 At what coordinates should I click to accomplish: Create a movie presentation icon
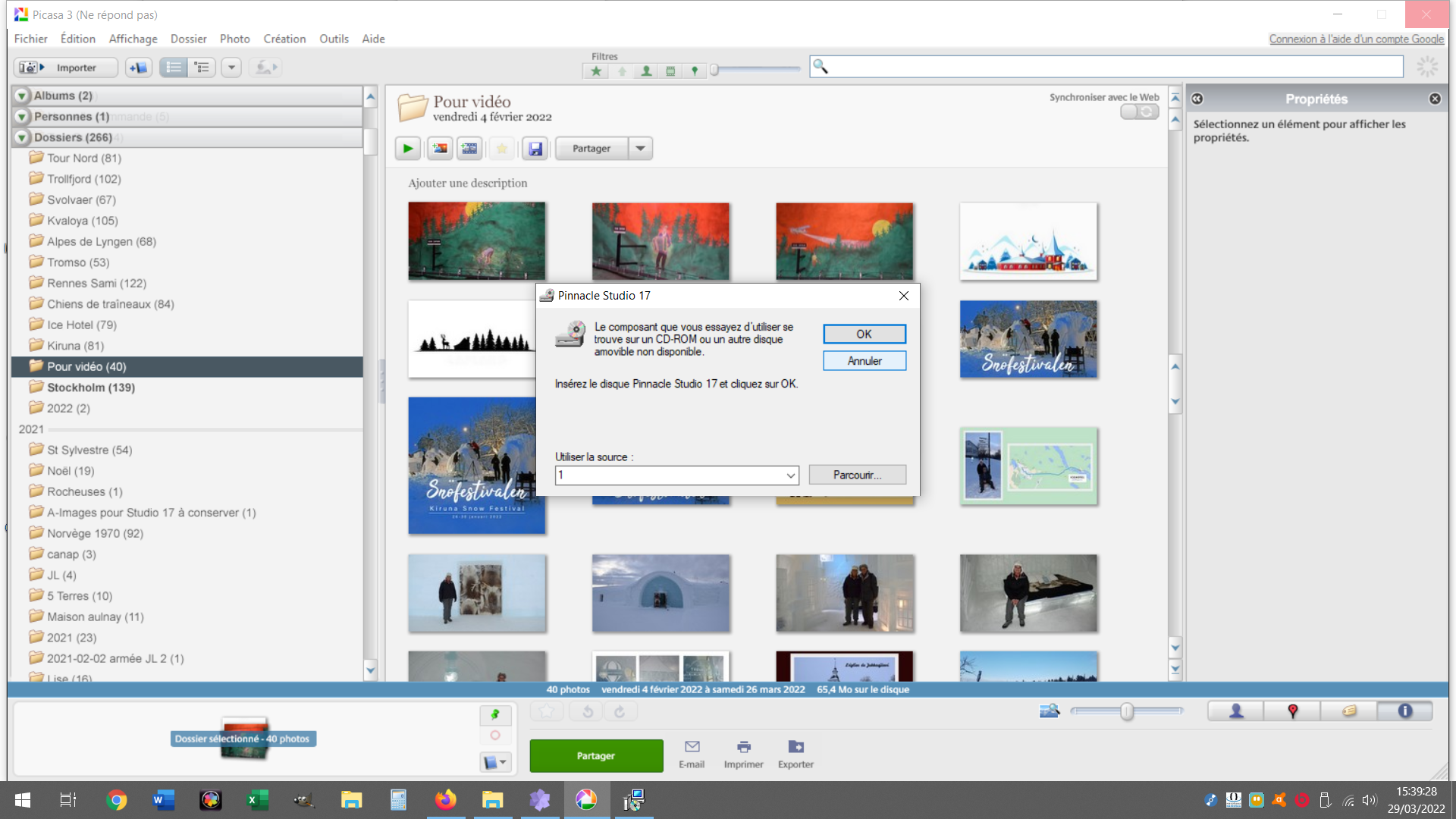coord(470,149)
